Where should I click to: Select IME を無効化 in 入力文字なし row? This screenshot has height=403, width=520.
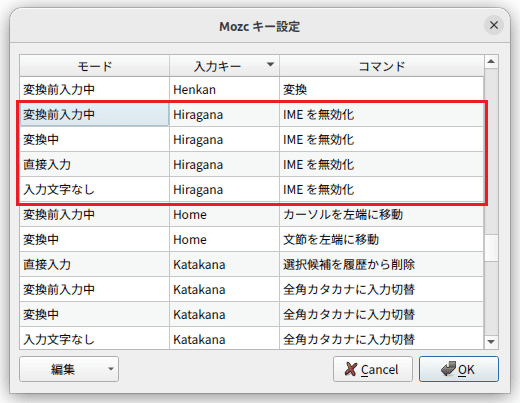pos(382,189)
